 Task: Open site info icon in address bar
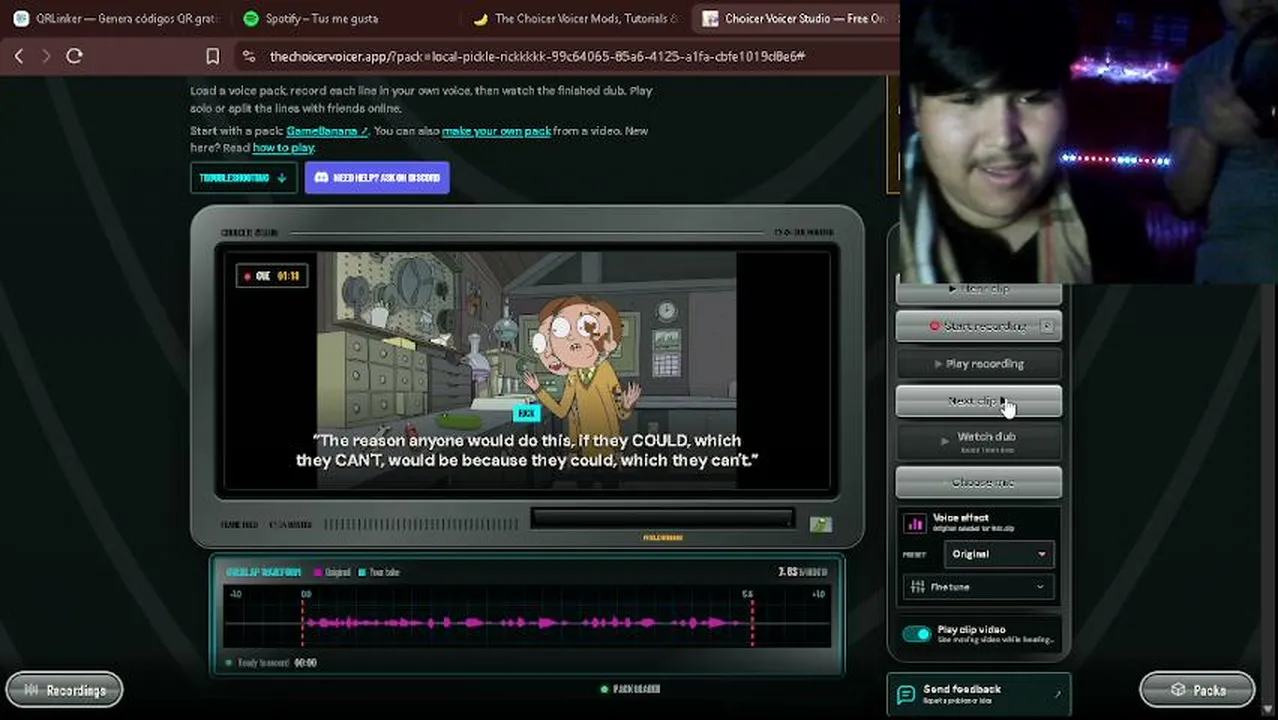pyautogui.click(x=248, y=56)
